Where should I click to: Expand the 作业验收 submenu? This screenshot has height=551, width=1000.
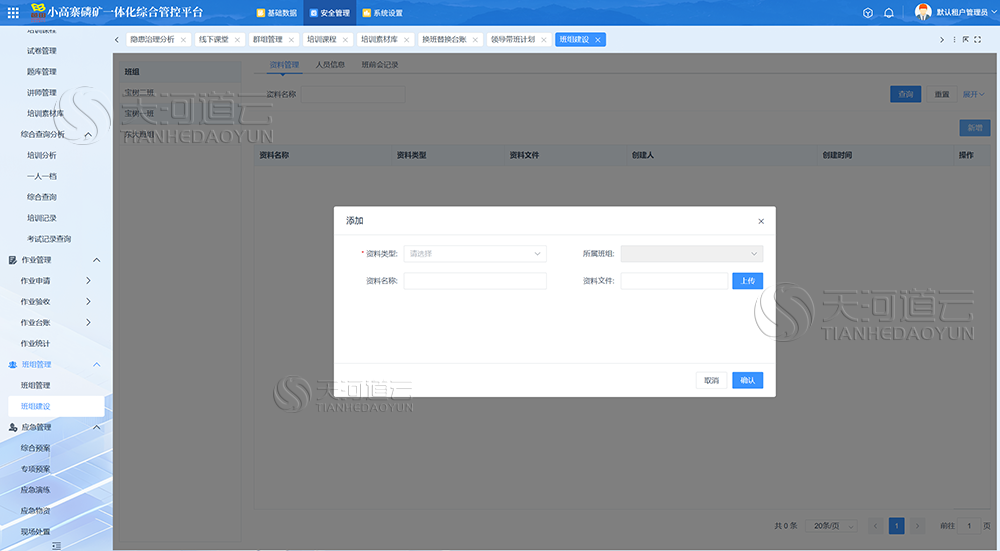pyautogui.click(x=88, y=302)
